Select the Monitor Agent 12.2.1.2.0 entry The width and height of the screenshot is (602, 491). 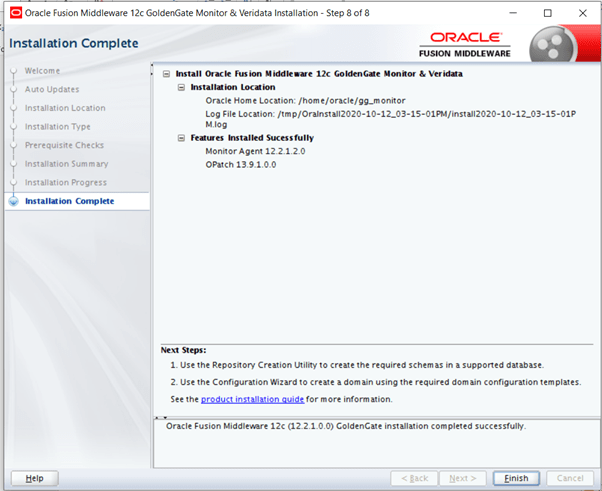[x=255, y=151]
